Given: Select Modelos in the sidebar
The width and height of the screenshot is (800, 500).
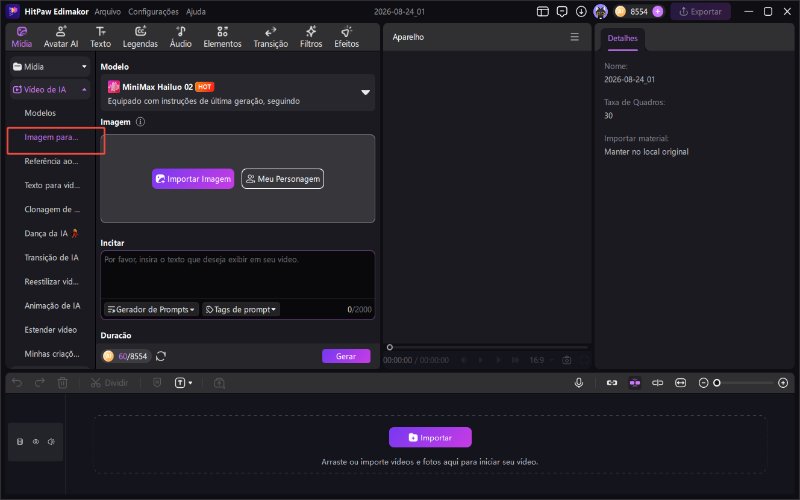Looking at the screenshot, I should (x=40, y=113).
